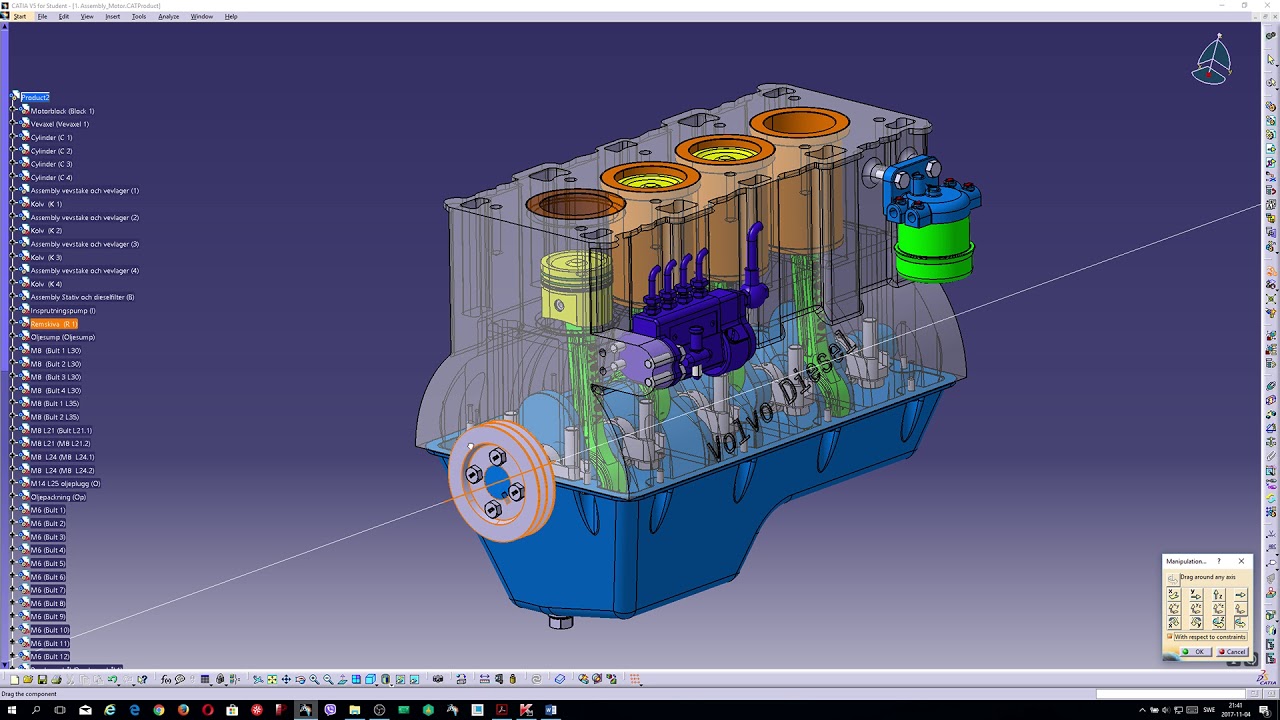Open the Edit menu
This screenshot has height=720, width=1280.
point(64,16)
